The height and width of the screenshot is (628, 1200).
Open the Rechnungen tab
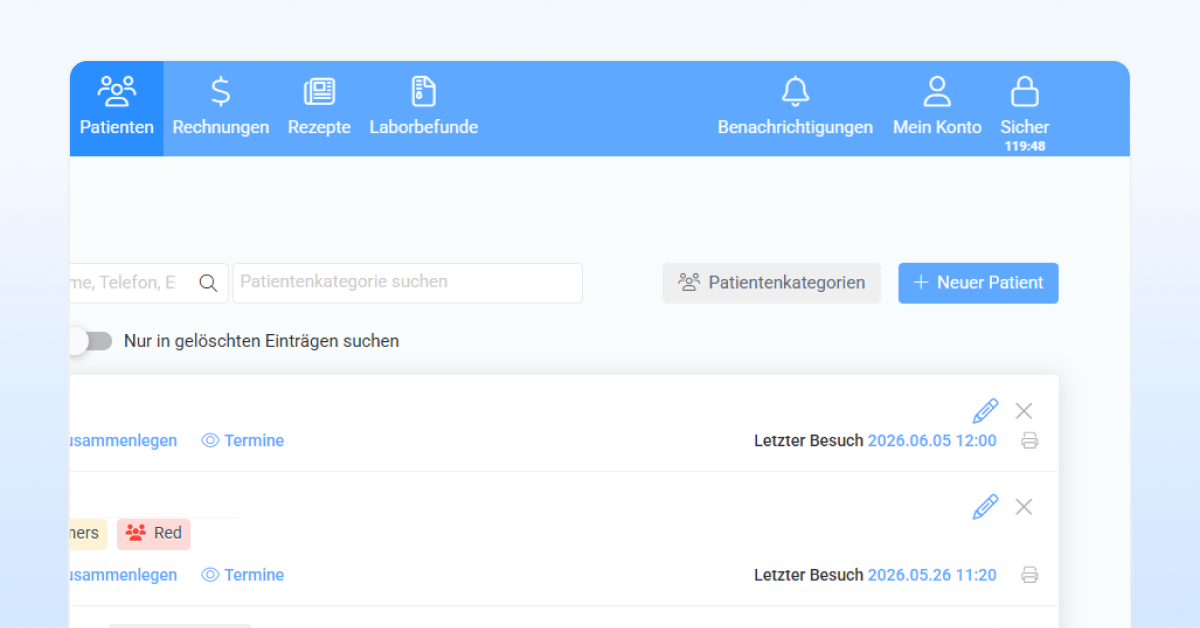(x=221, y=108)
